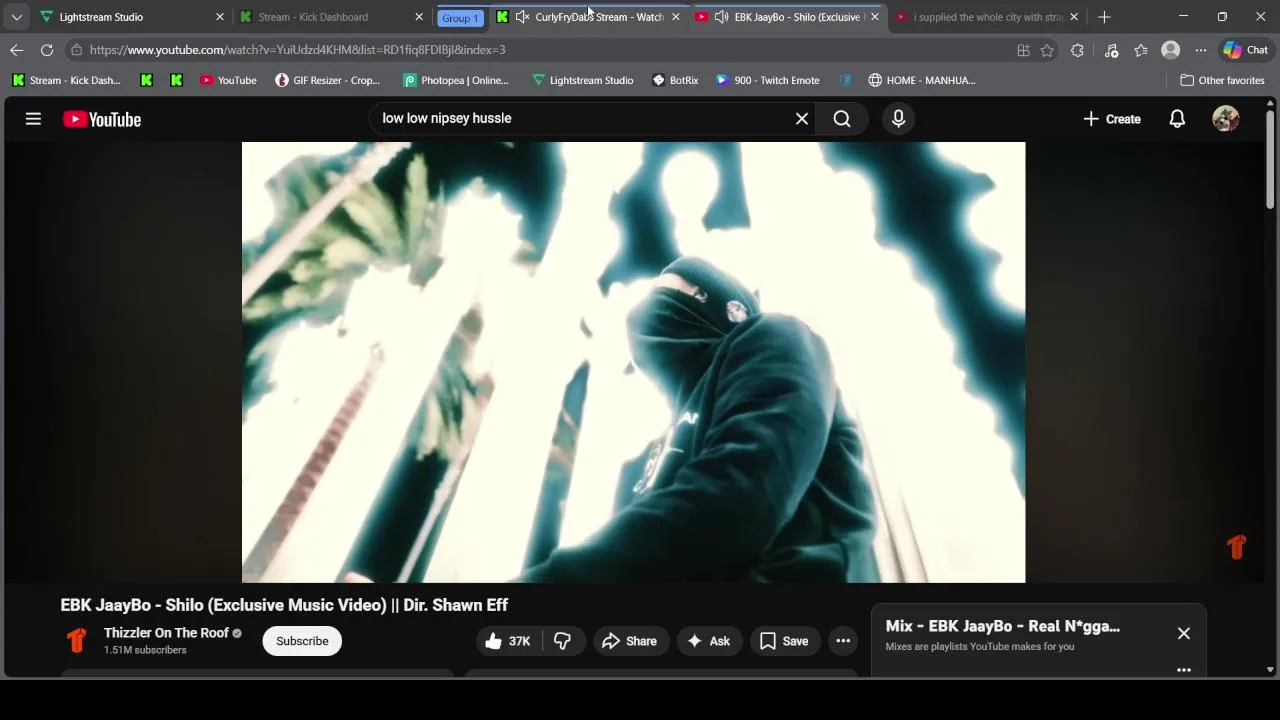Open BotRix bookmark
The height and width of the screenshot is (720, 1280).
(675, 80)
